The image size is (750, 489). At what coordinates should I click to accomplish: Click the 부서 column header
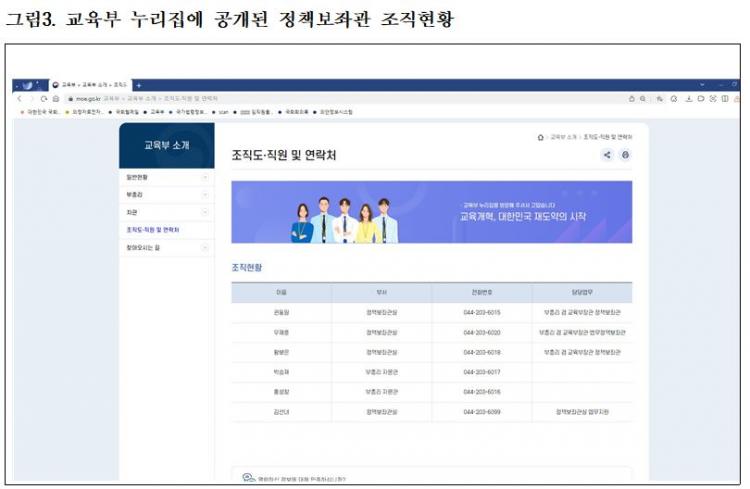[x=381, y=292]
